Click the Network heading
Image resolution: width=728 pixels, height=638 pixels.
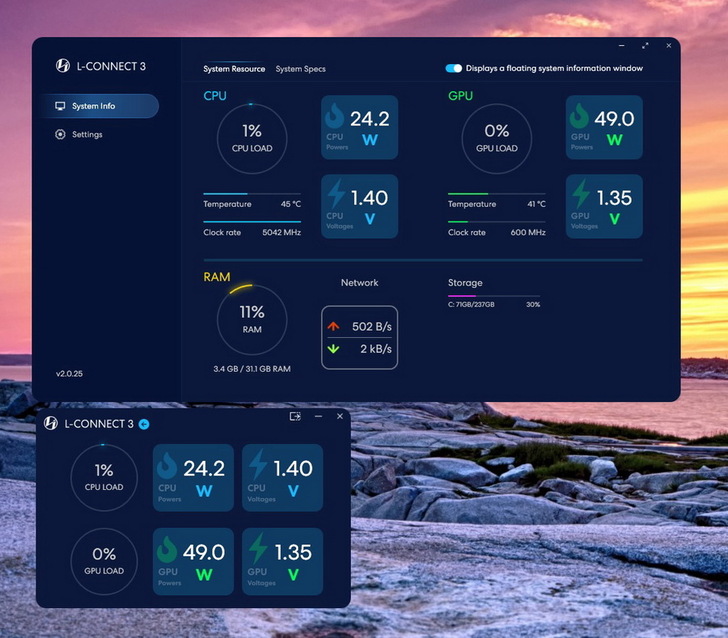pyautogui.click(x=359, y=282)
